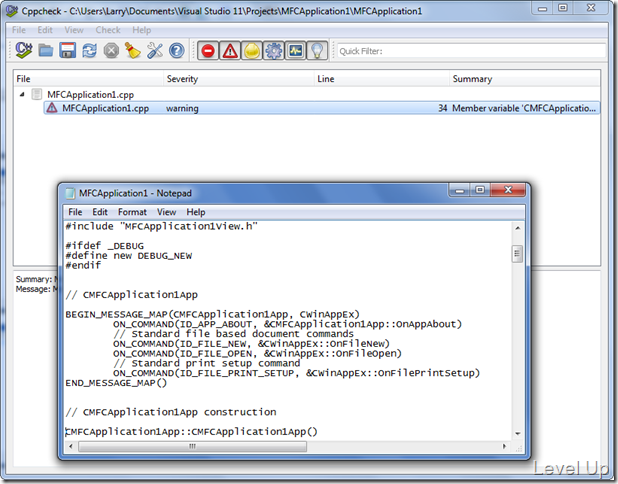Sort results by the Severity column header
Image resolution: width=618 pixels, height=484 pixels.
[239, 79]
